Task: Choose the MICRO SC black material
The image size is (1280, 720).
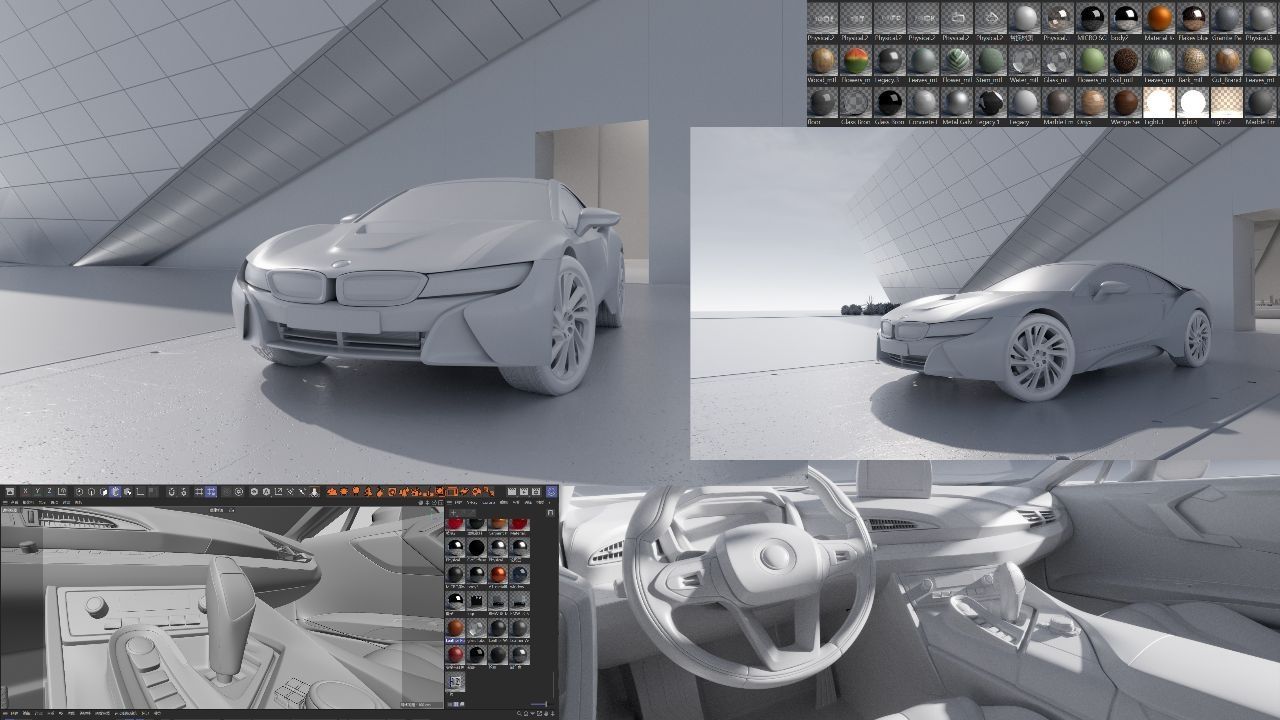Action: 1091,18
